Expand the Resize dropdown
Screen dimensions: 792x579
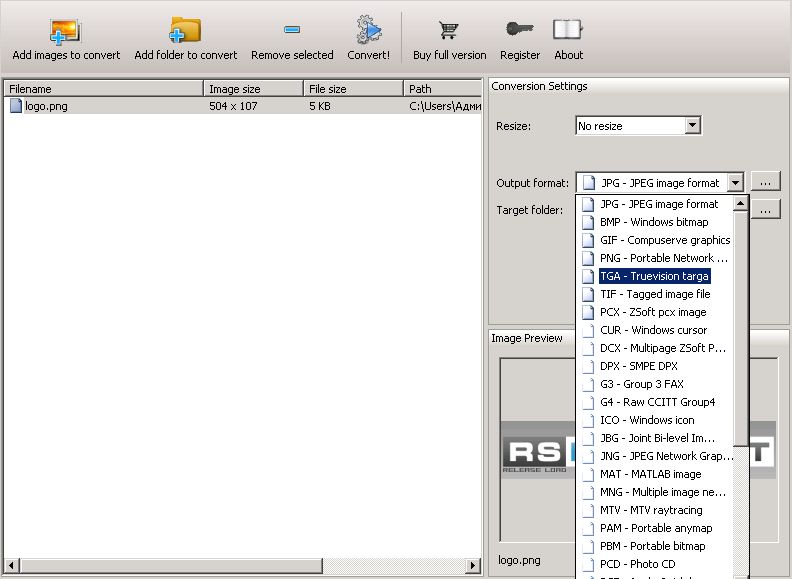[x=692, y=126]
